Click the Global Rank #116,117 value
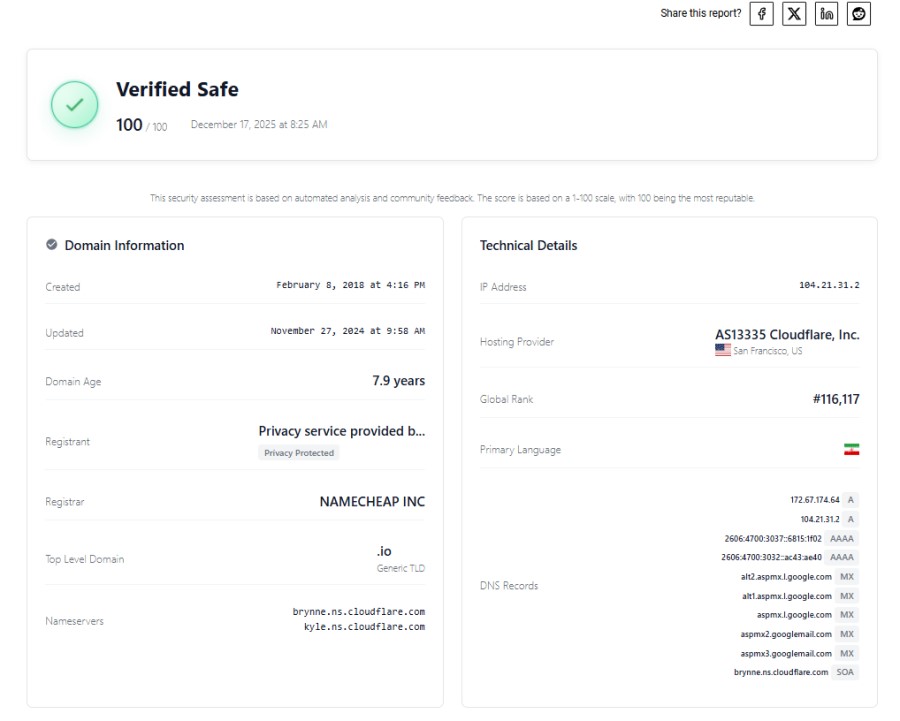Viewport: 900px width, 721px height. [x=836, y=399]
